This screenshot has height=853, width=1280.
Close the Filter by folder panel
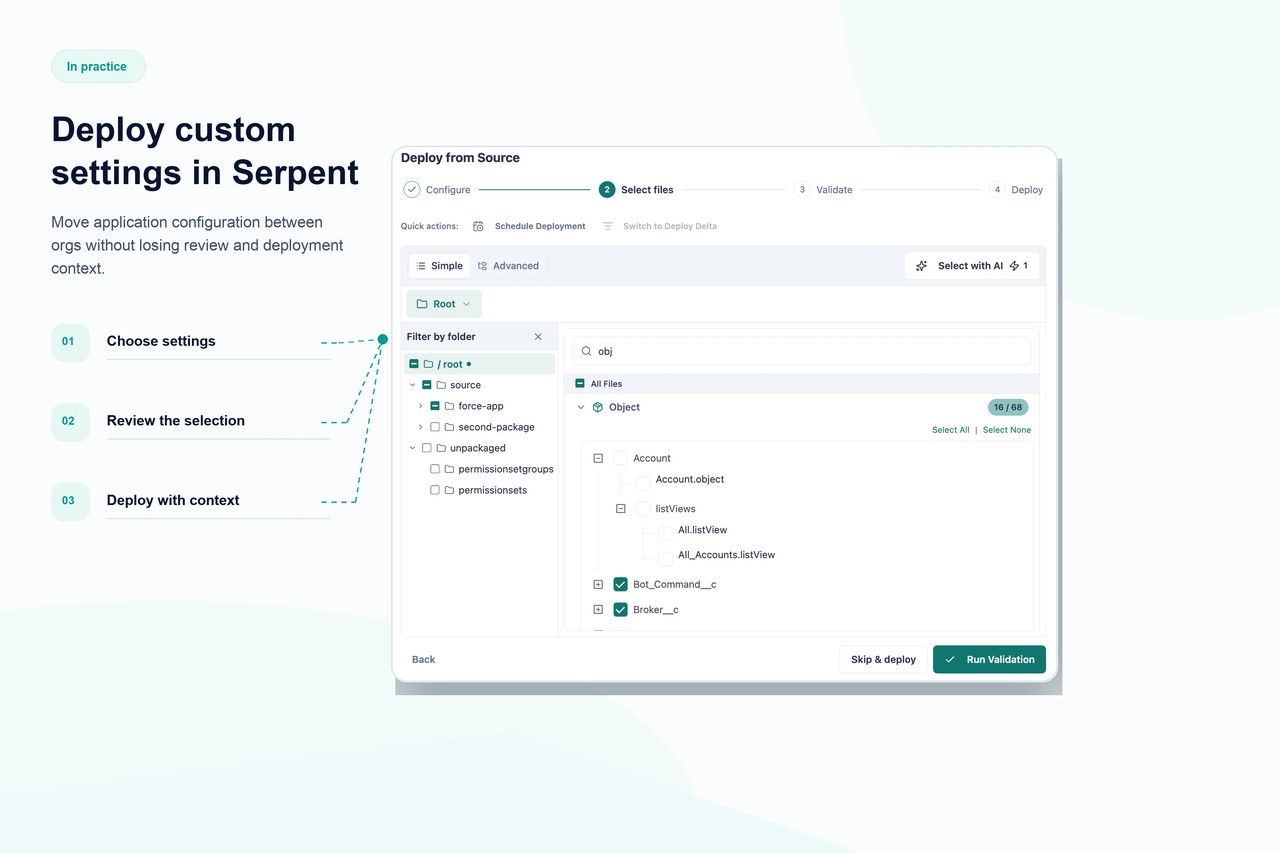538,337
